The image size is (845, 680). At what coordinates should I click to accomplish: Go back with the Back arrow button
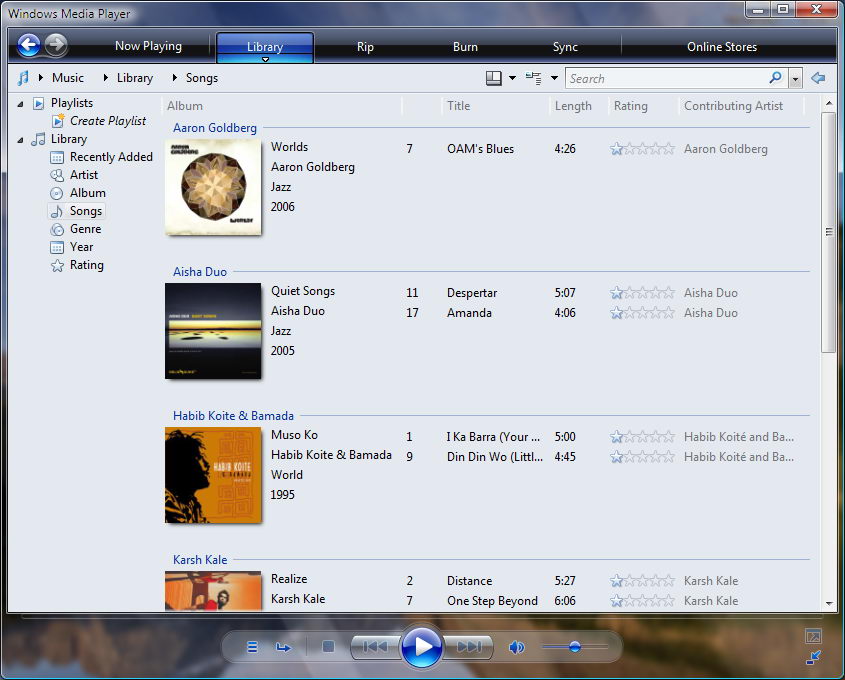[28, 45]
